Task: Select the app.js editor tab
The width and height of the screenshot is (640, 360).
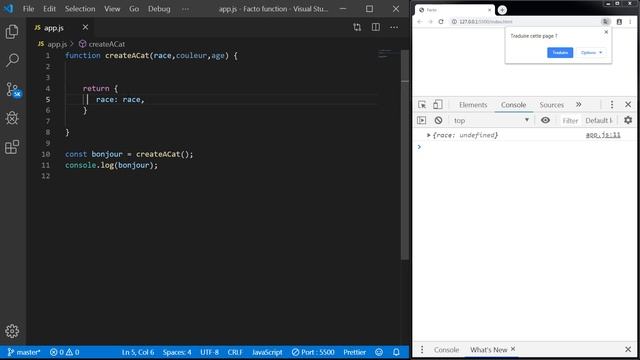Action: (53, 28)
